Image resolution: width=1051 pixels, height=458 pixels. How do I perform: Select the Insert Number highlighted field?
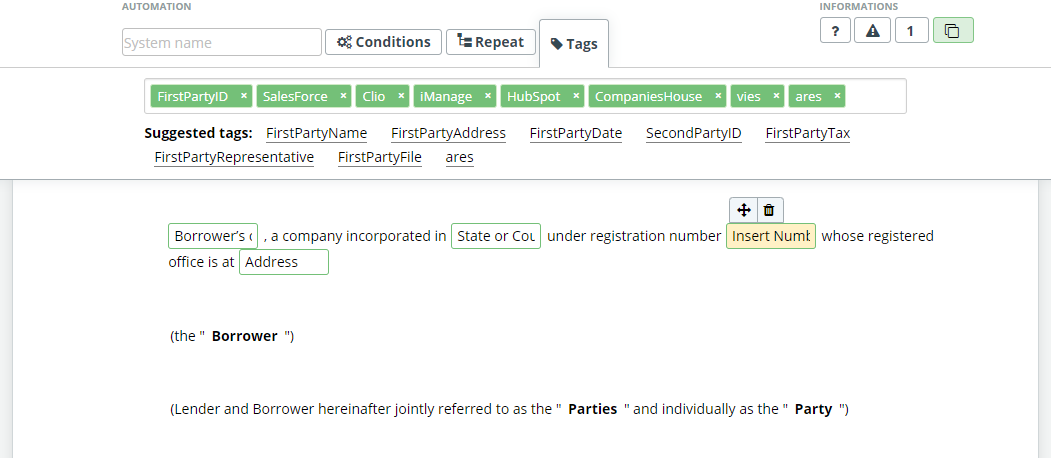771,236
